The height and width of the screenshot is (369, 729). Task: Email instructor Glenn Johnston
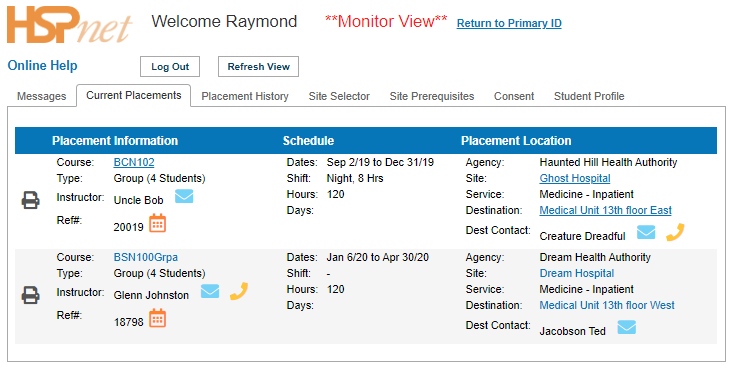coord(210,291)
